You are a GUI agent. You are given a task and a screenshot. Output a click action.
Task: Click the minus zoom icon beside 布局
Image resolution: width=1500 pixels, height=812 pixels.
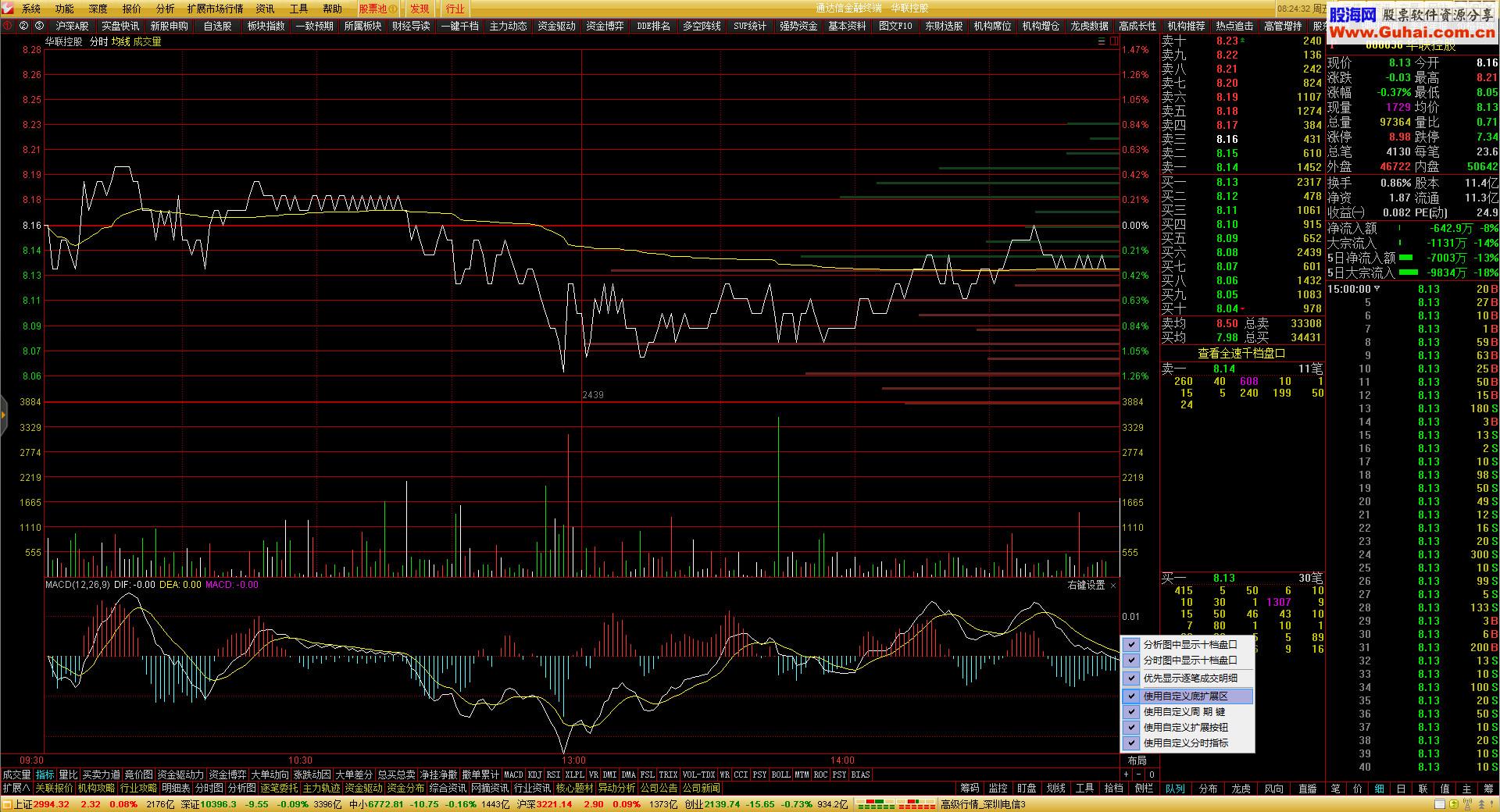click(1138, 775)
